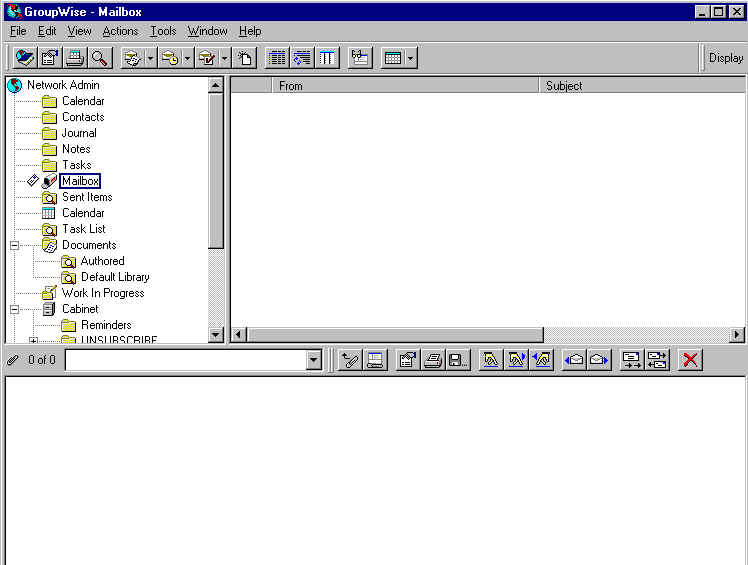Select the Tasks folder
The width and height of the screenshot is (748, 565).
[77, 165]
